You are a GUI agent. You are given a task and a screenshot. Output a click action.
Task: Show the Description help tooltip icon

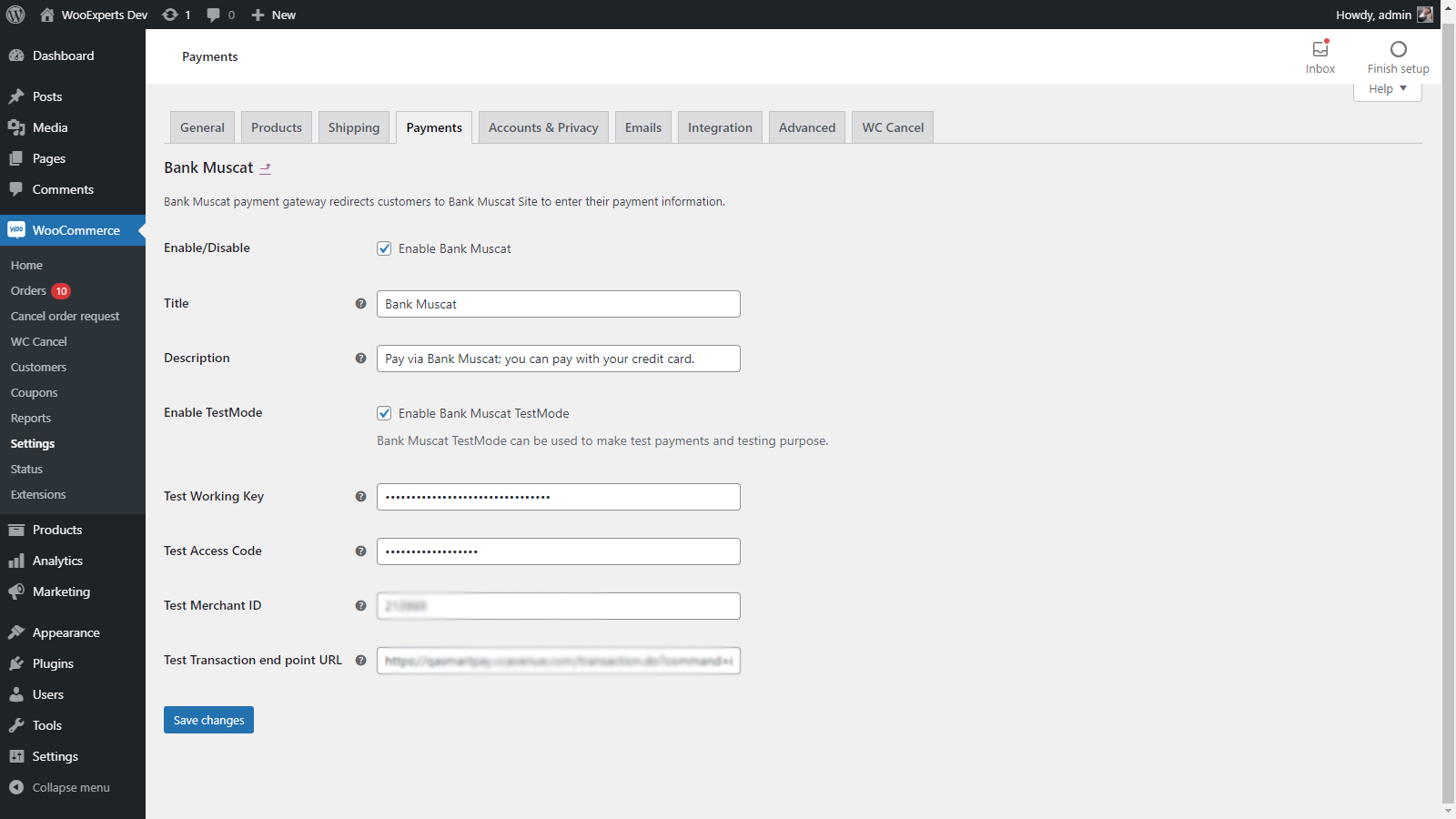coord(360,359)
